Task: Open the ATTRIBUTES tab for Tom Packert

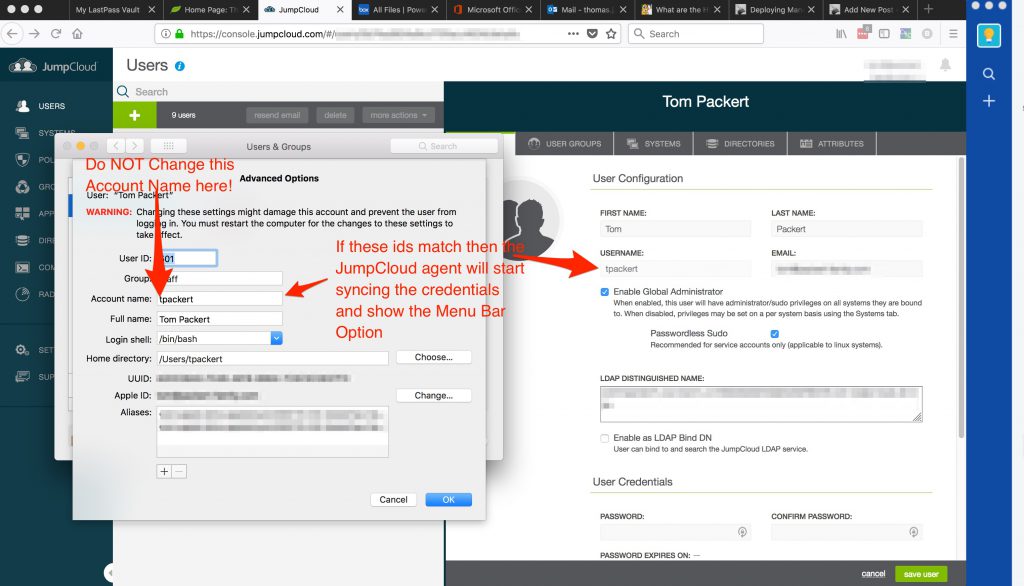Action: (x=832, y=143)
